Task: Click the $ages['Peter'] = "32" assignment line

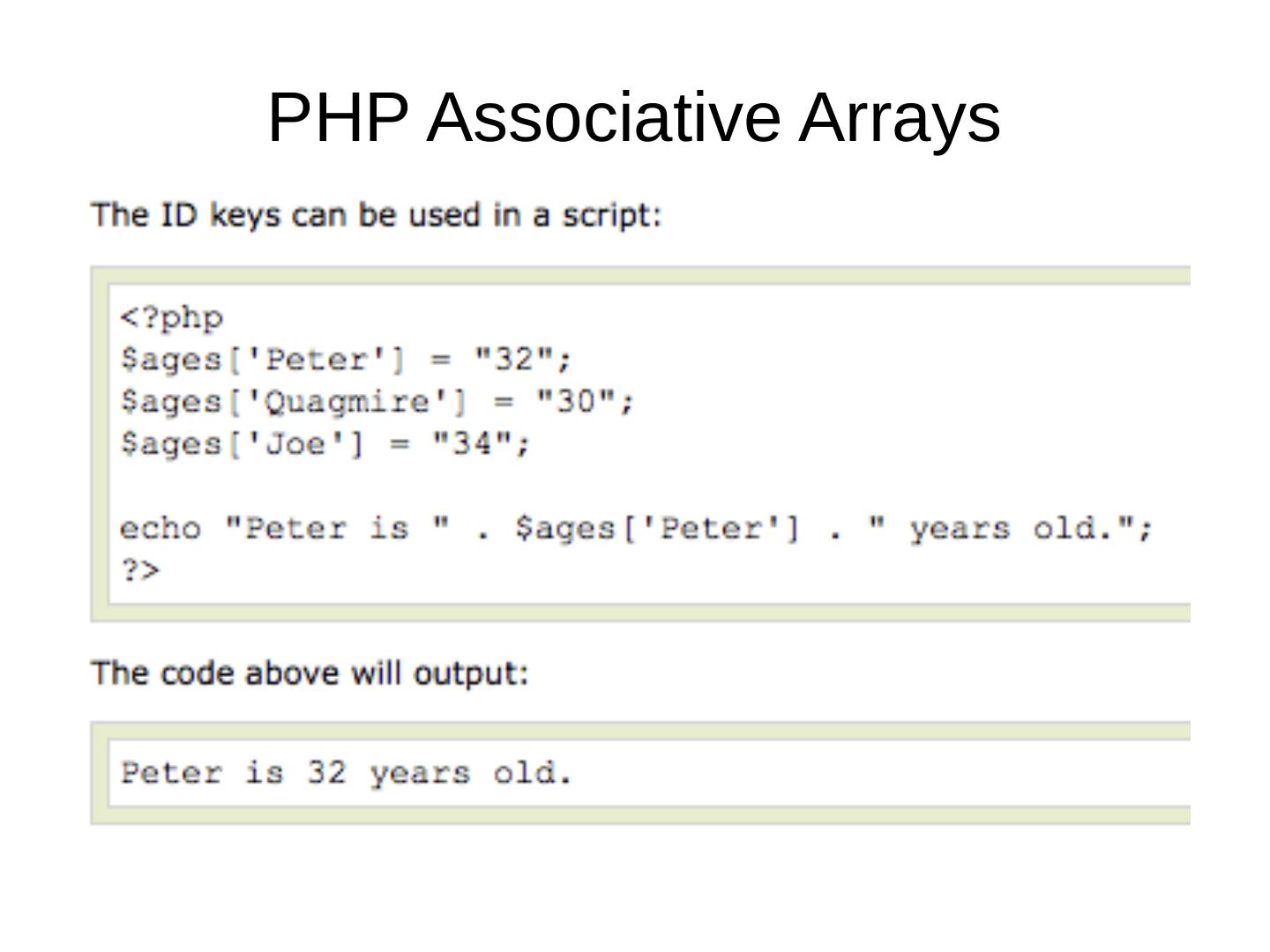Action: pyautogui.click(x=346, y=360)
